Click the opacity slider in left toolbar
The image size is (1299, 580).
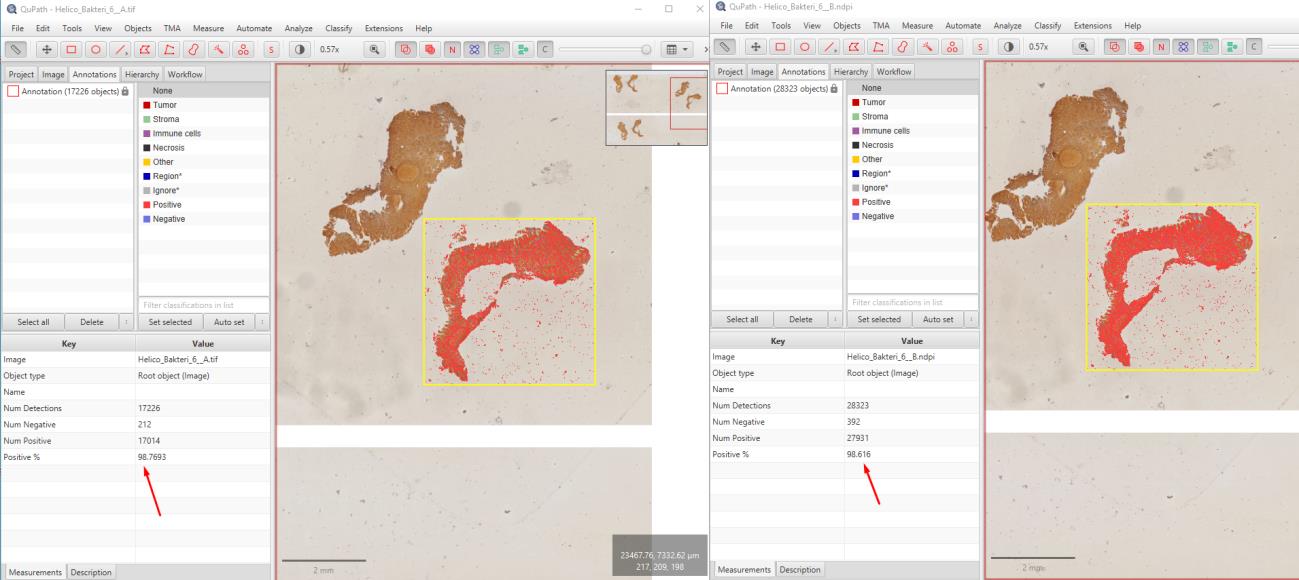(x=606, y=48)
